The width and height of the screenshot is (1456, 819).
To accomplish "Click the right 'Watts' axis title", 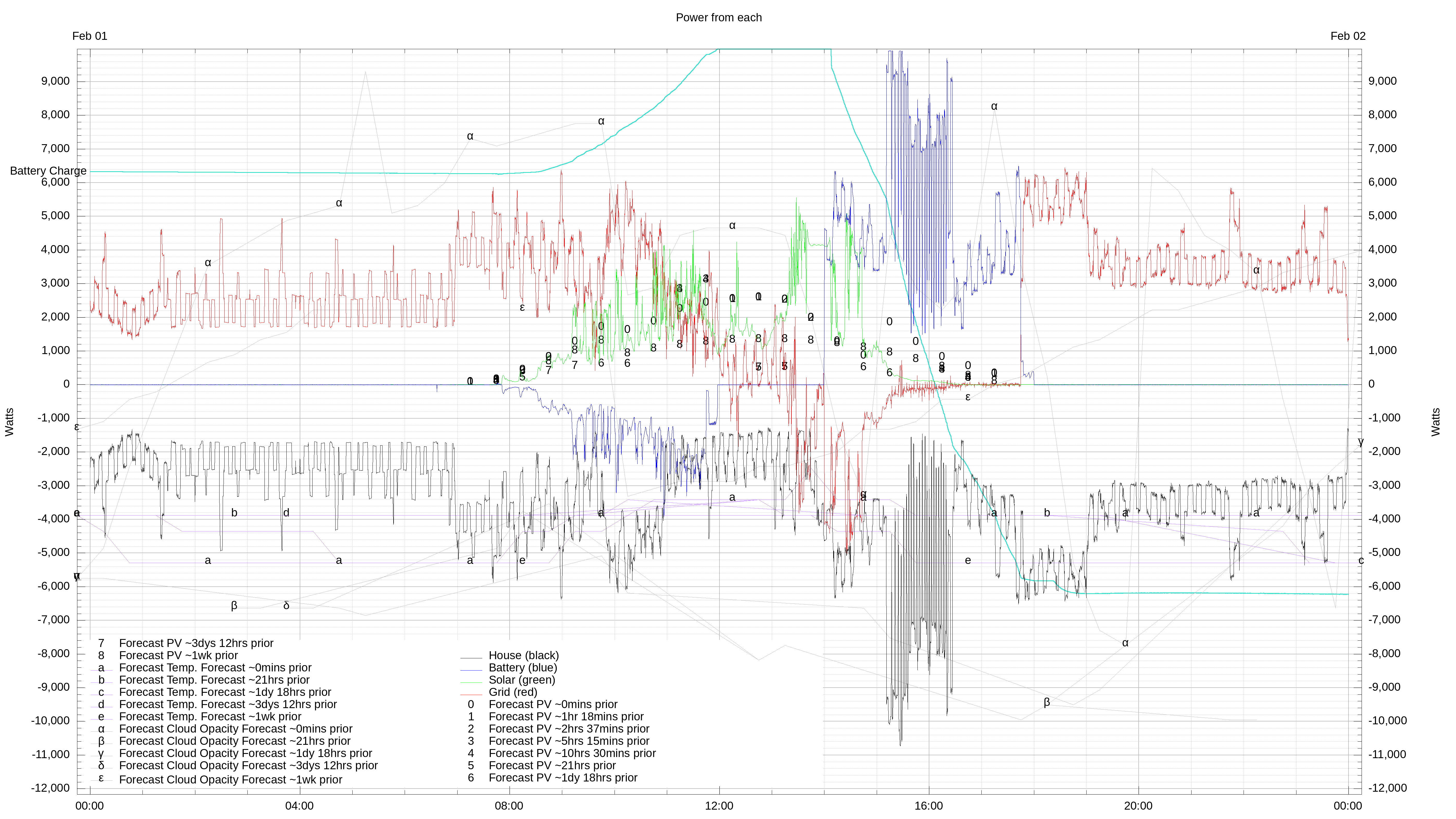I will (x=1436, y=422).
